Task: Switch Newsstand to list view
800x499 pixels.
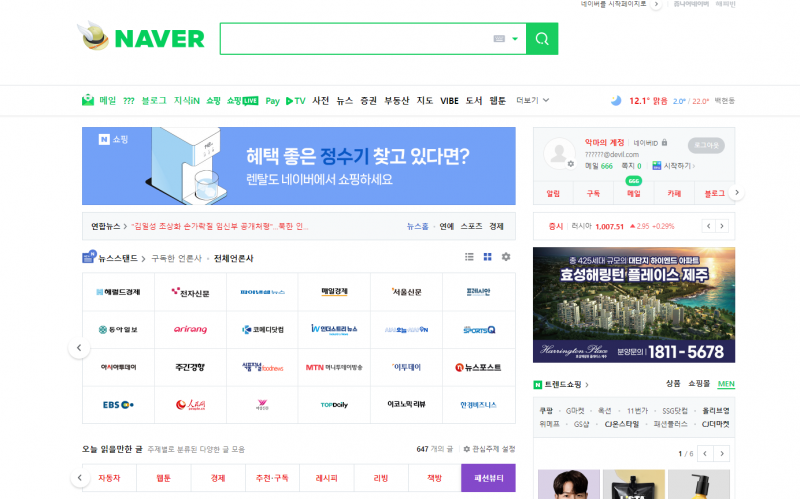Action: [x=469, y=257]
